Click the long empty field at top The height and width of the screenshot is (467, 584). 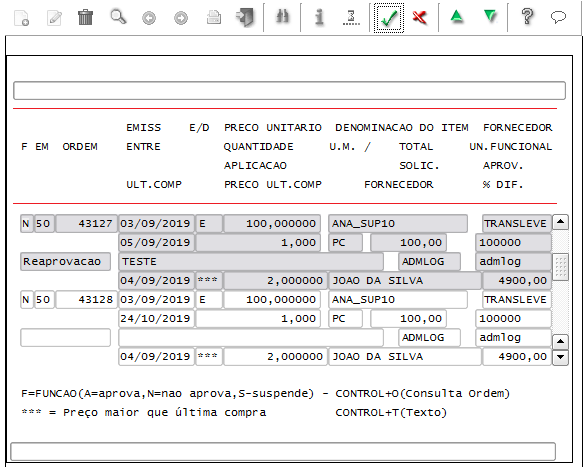(289, 90)
